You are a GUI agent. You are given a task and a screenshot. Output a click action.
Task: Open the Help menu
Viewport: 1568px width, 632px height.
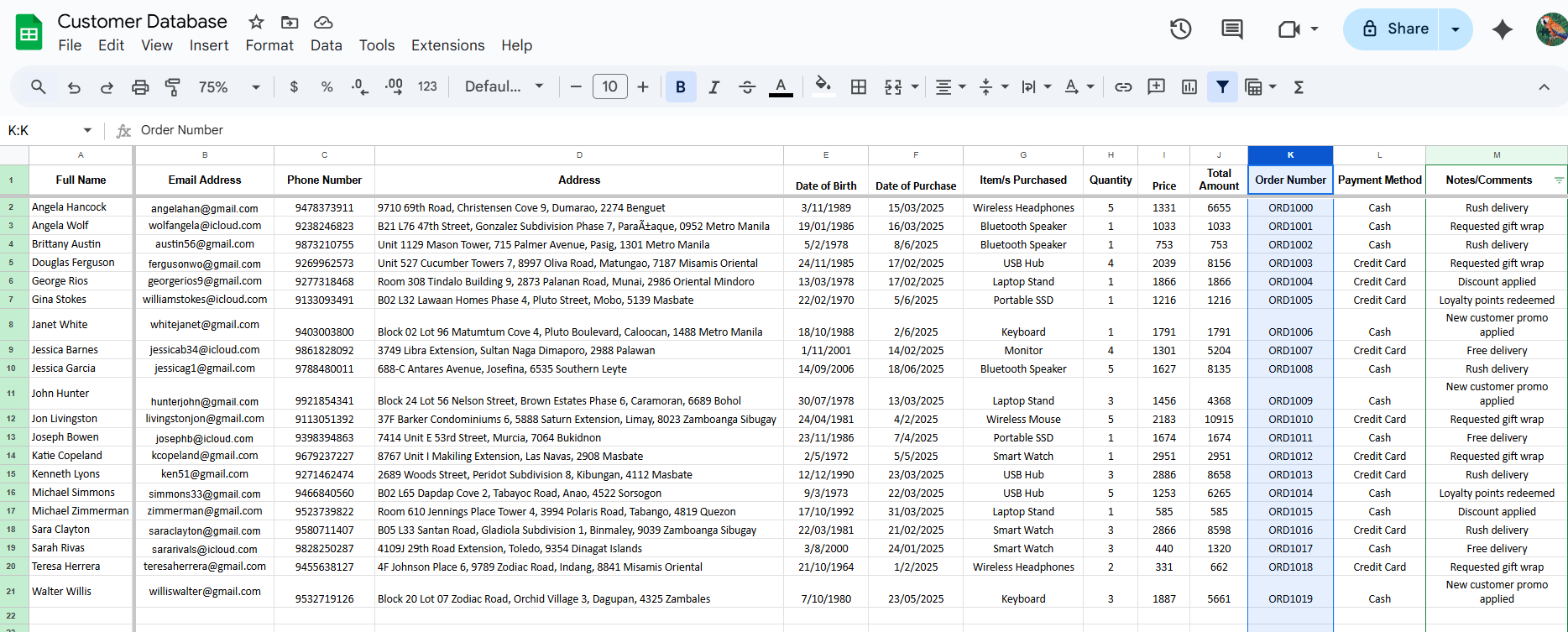coord(517,45)
